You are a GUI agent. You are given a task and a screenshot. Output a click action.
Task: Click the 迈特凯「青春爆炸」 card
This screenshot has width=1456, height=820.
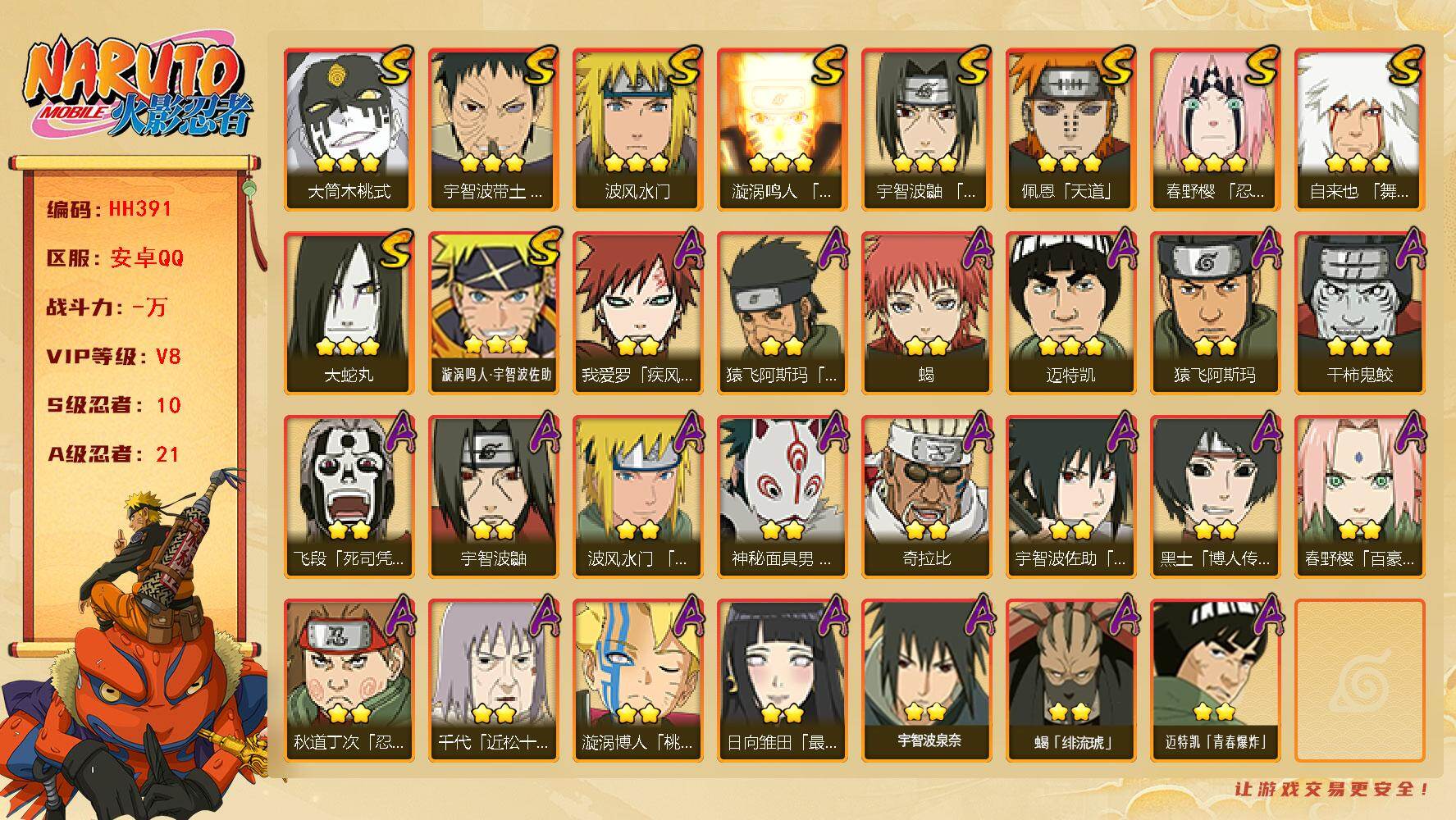(1215, 681)
